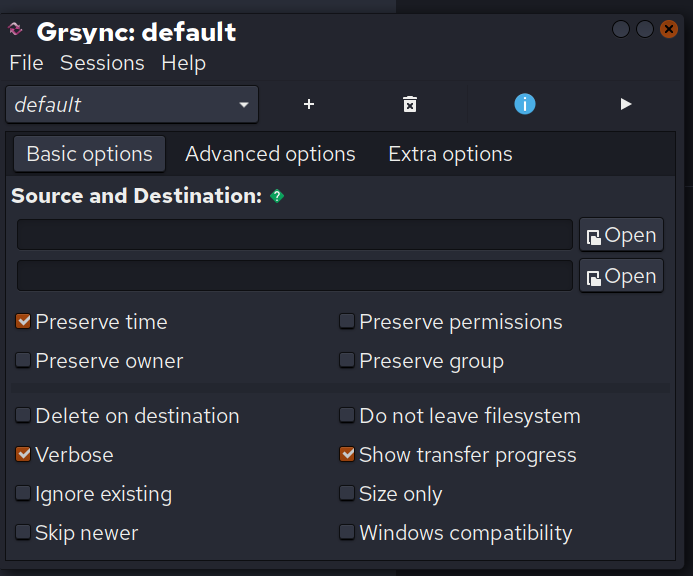Image resolution: width=693 pixels, height=576 pixels.
Task: Disable Show transfer progress
Action: point(347,455)
